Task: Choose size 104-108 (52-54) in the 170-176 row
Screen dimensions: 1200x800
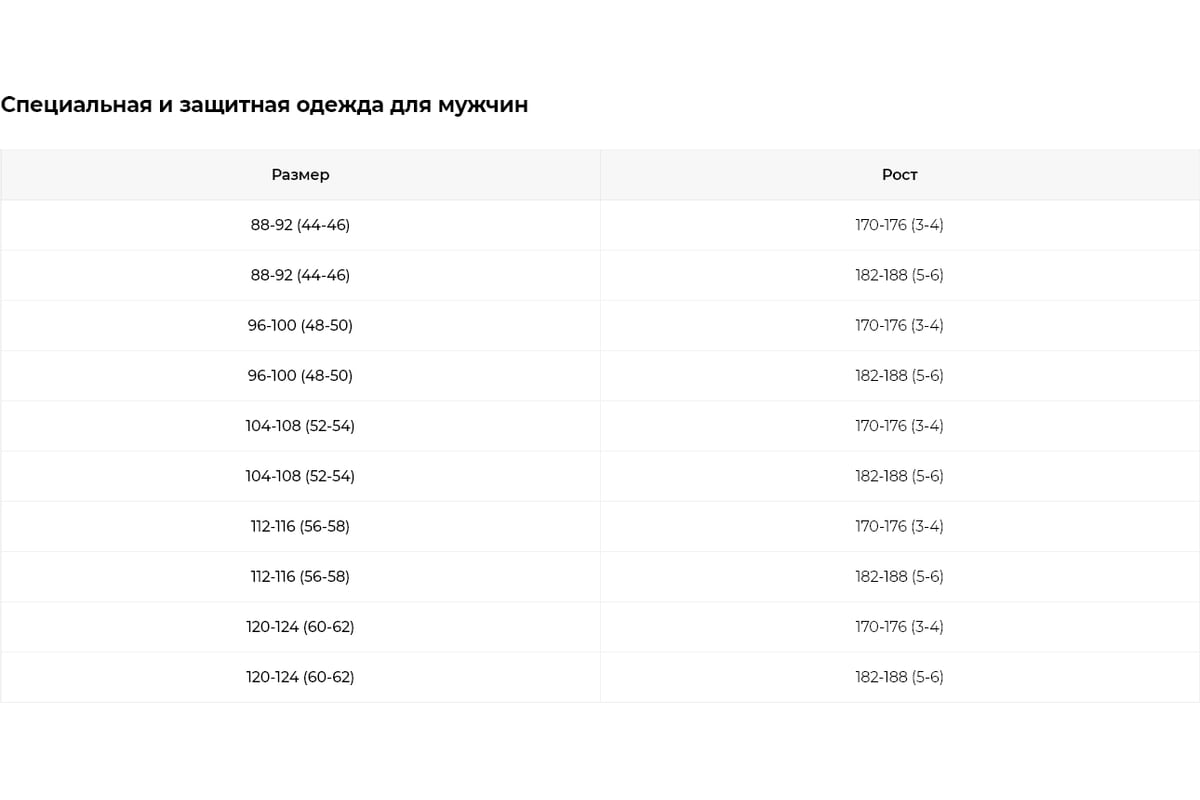Action: 300,426
